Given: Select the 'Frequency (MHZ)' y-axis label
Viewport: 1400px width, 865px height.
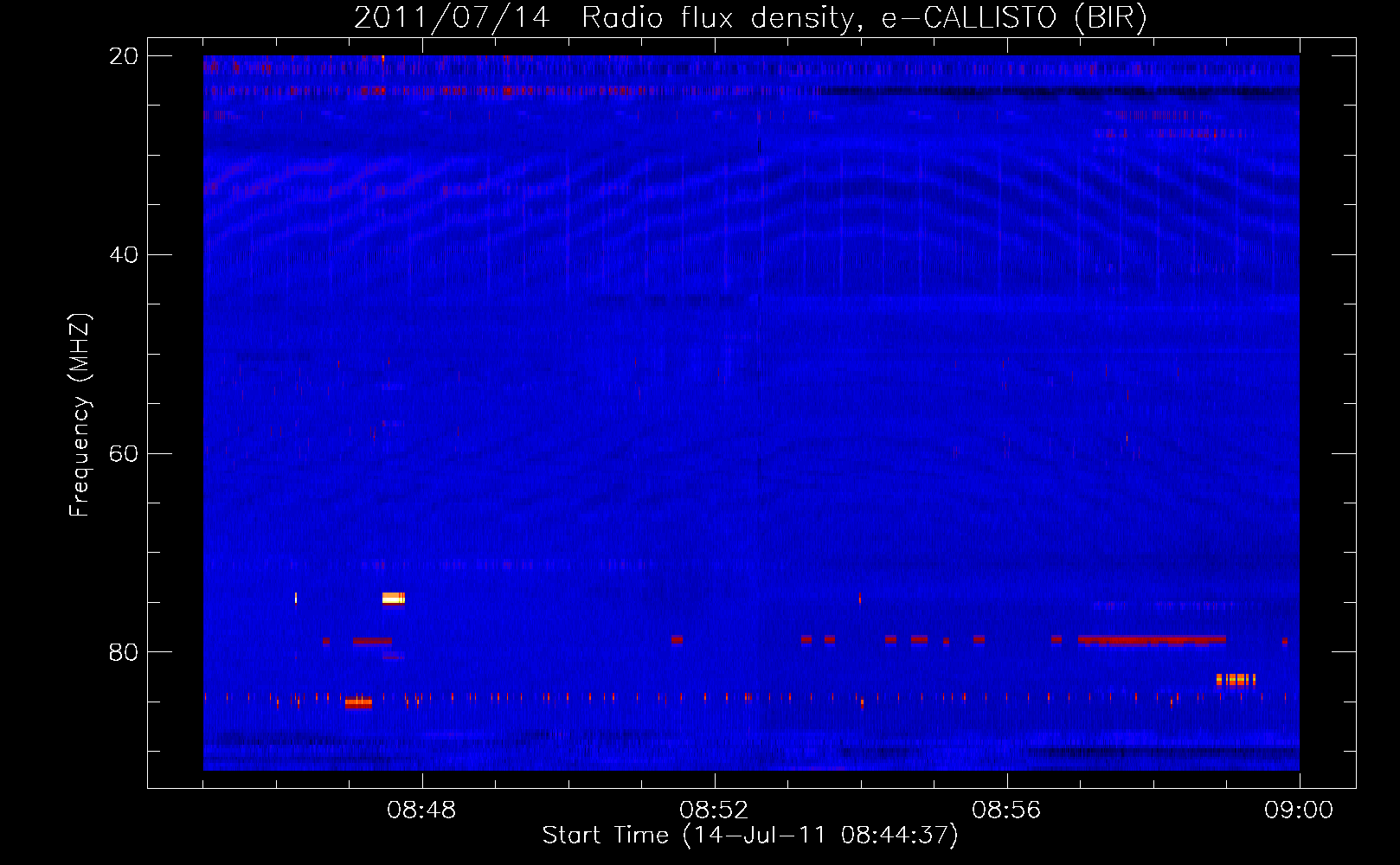Looking at the screenshot, I should tap(80, 415).
